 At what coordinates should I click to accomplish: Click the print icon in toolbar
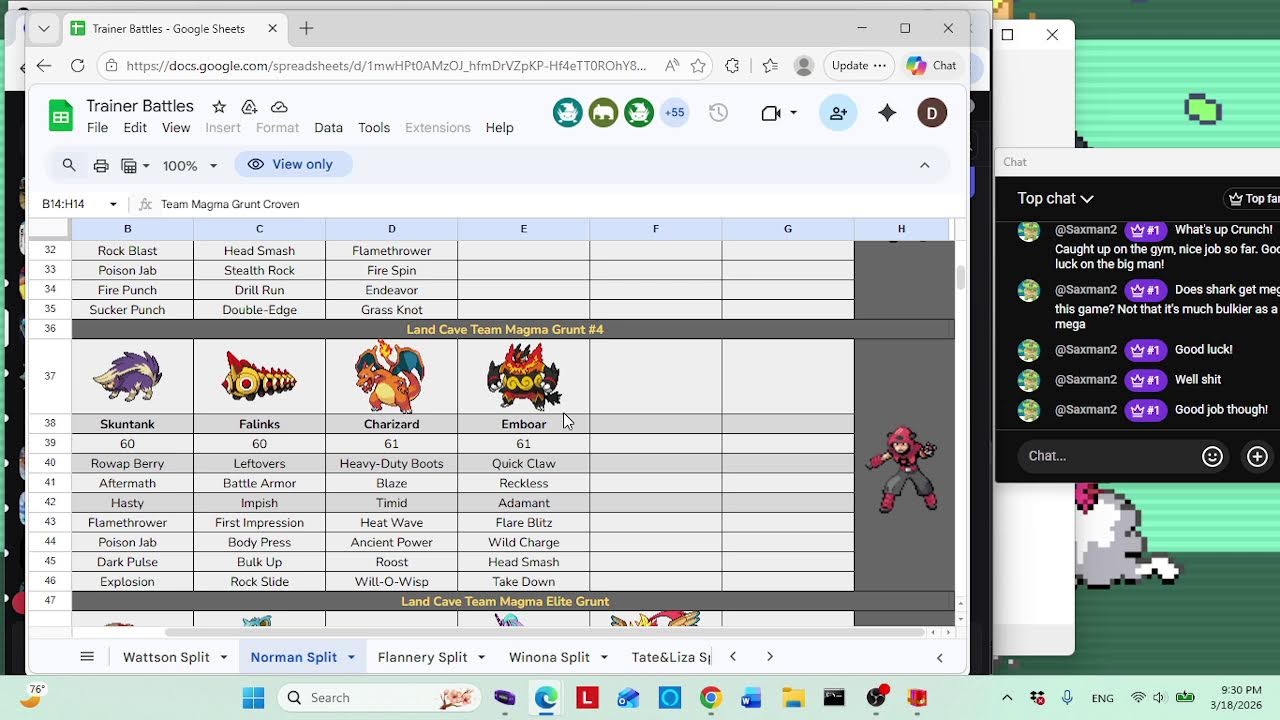click(x=101, y=165)
